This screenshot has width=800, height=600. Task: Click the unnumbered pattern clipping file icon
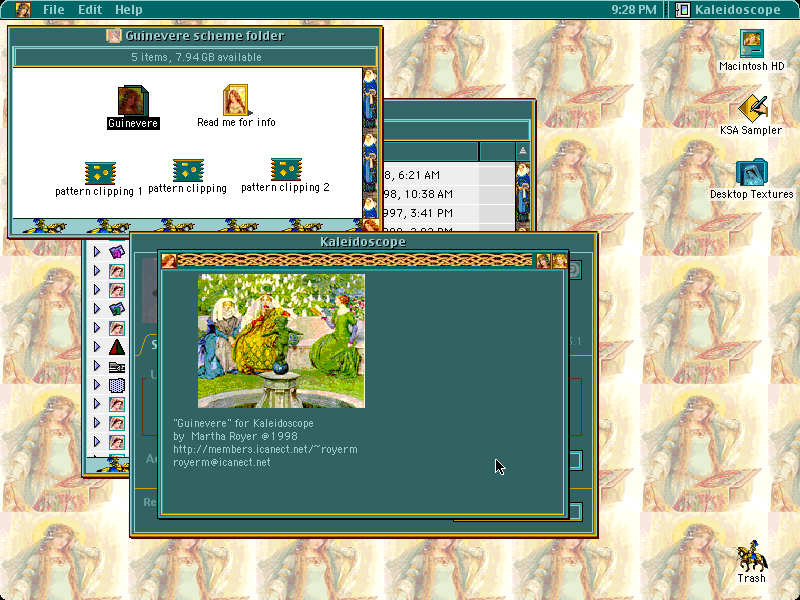click(188, 170)
